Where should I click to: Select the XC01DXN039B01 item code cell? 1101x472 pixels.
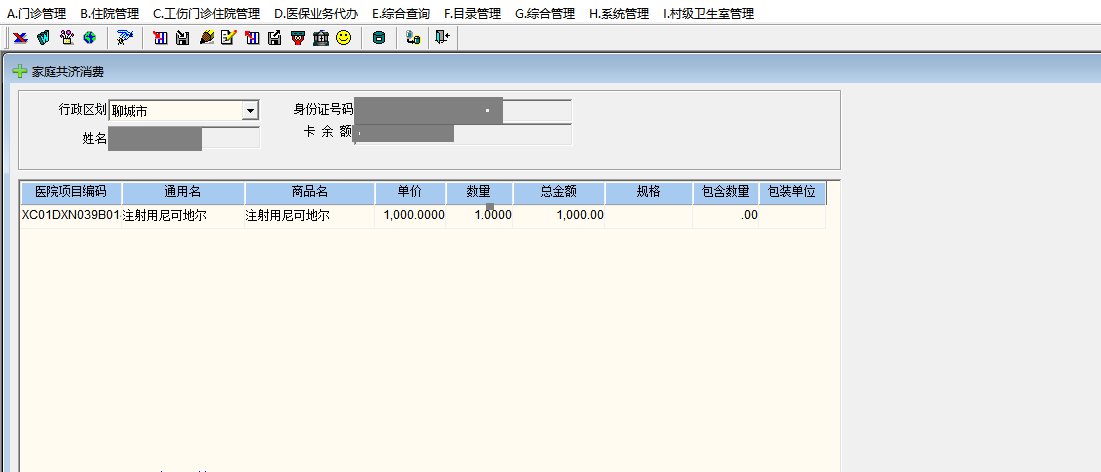[71, 215]
